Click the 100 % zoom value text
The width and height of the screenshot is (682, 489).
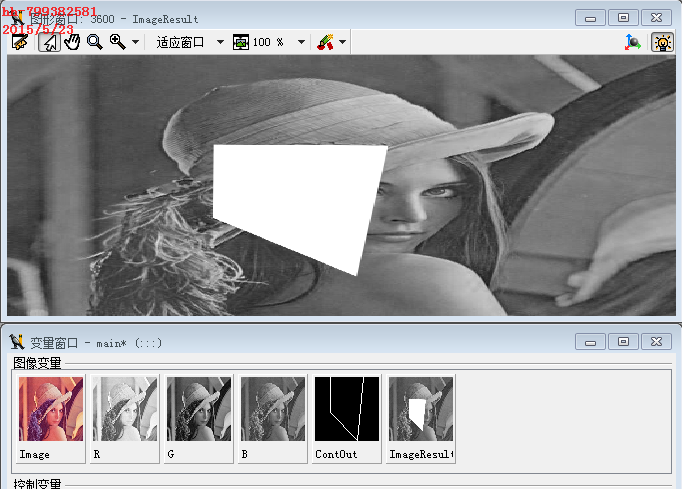click(268, 42)
